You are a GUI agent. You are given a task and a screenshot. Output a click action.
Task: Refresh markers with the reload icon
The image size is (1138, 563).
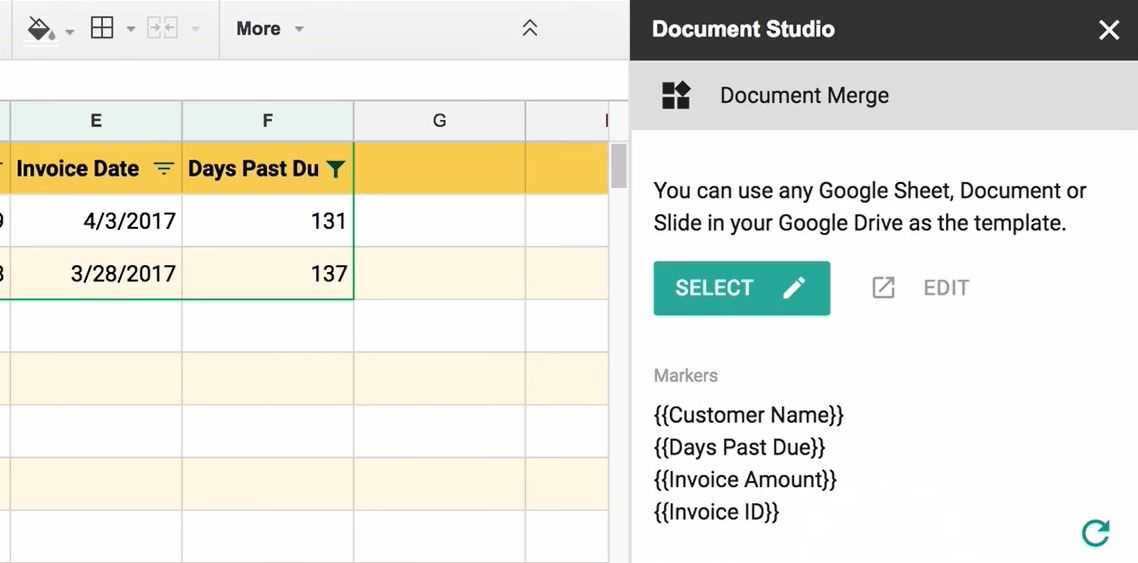(1096, 533)
